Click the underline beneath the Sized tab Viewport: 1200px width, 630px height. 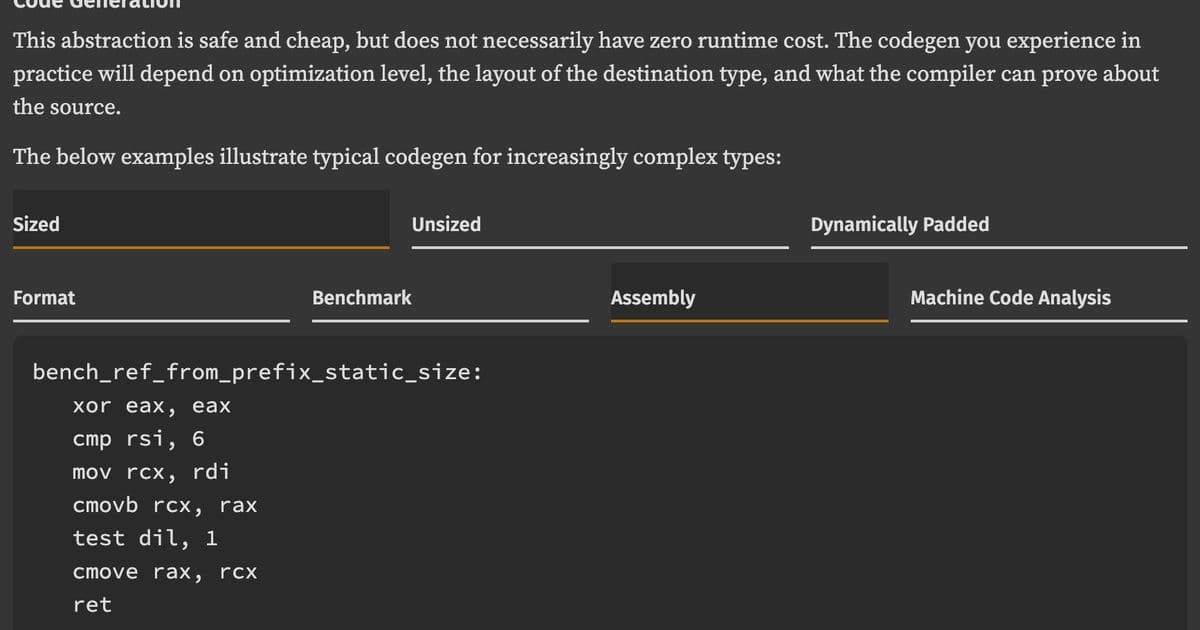(x=200, y=247)
